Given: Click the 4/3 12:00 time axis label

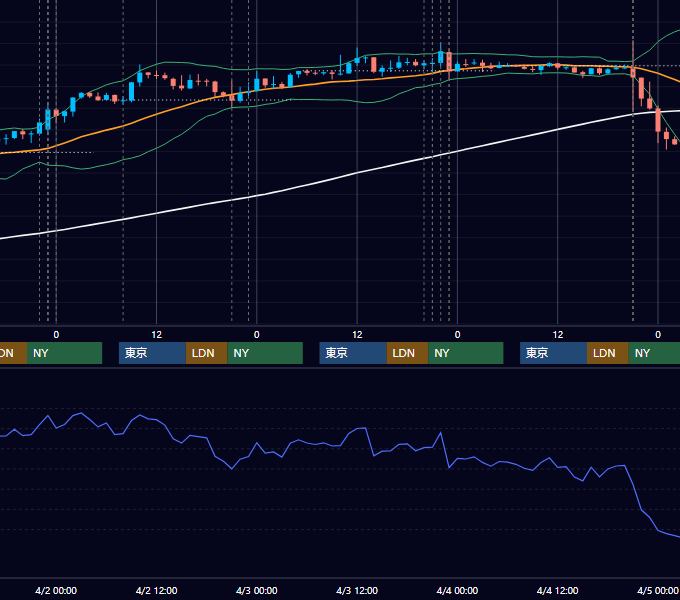Looking at the screenshot, I should pos(357,590).
